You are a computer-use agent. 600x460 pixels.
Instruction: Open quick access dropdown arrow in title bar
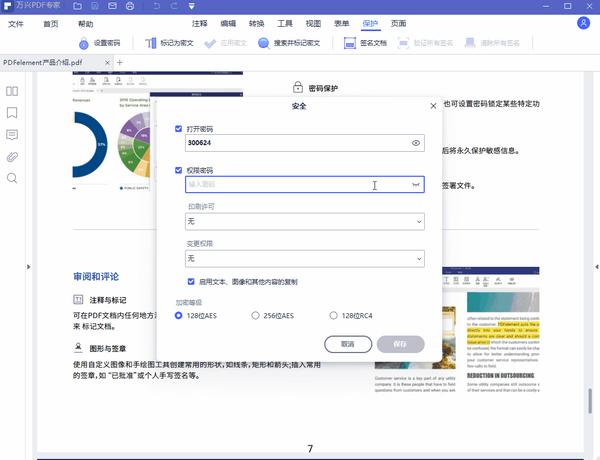point(192,6)
